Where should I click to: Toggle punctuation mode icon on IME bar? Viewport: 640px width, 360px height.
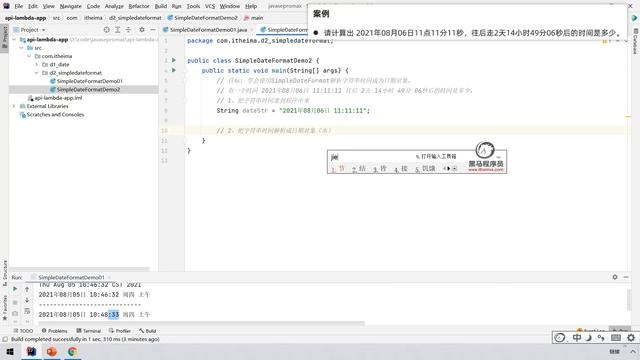pos(601,338)
